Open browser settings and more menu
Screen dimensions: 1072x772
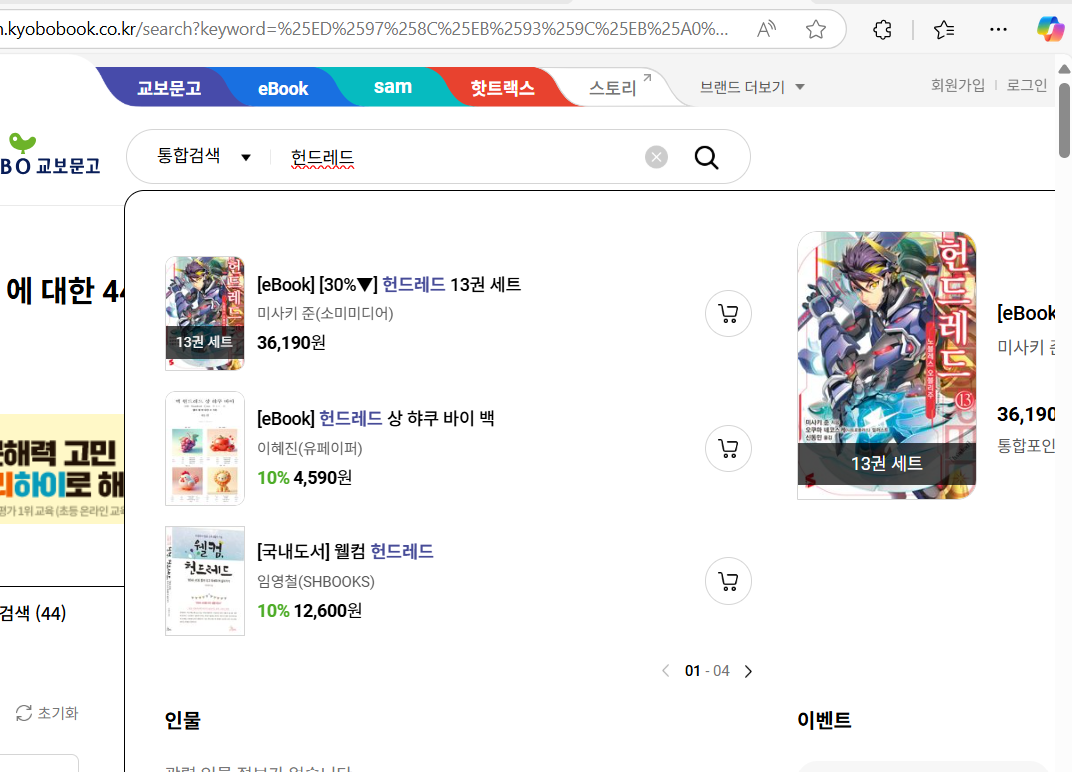998,29
